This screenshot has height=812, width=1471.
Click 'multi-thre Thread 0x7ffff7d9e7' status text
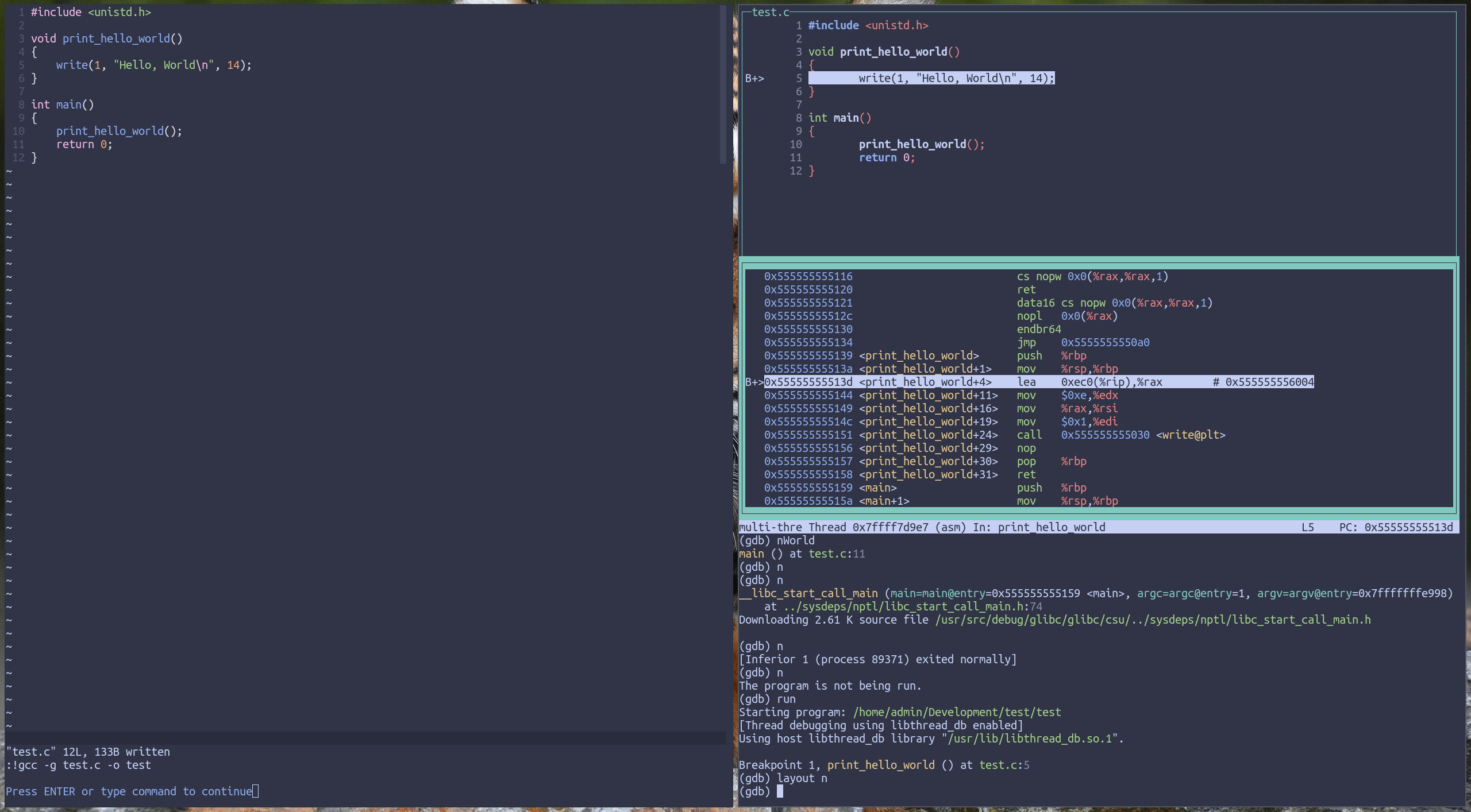point(834,527)
